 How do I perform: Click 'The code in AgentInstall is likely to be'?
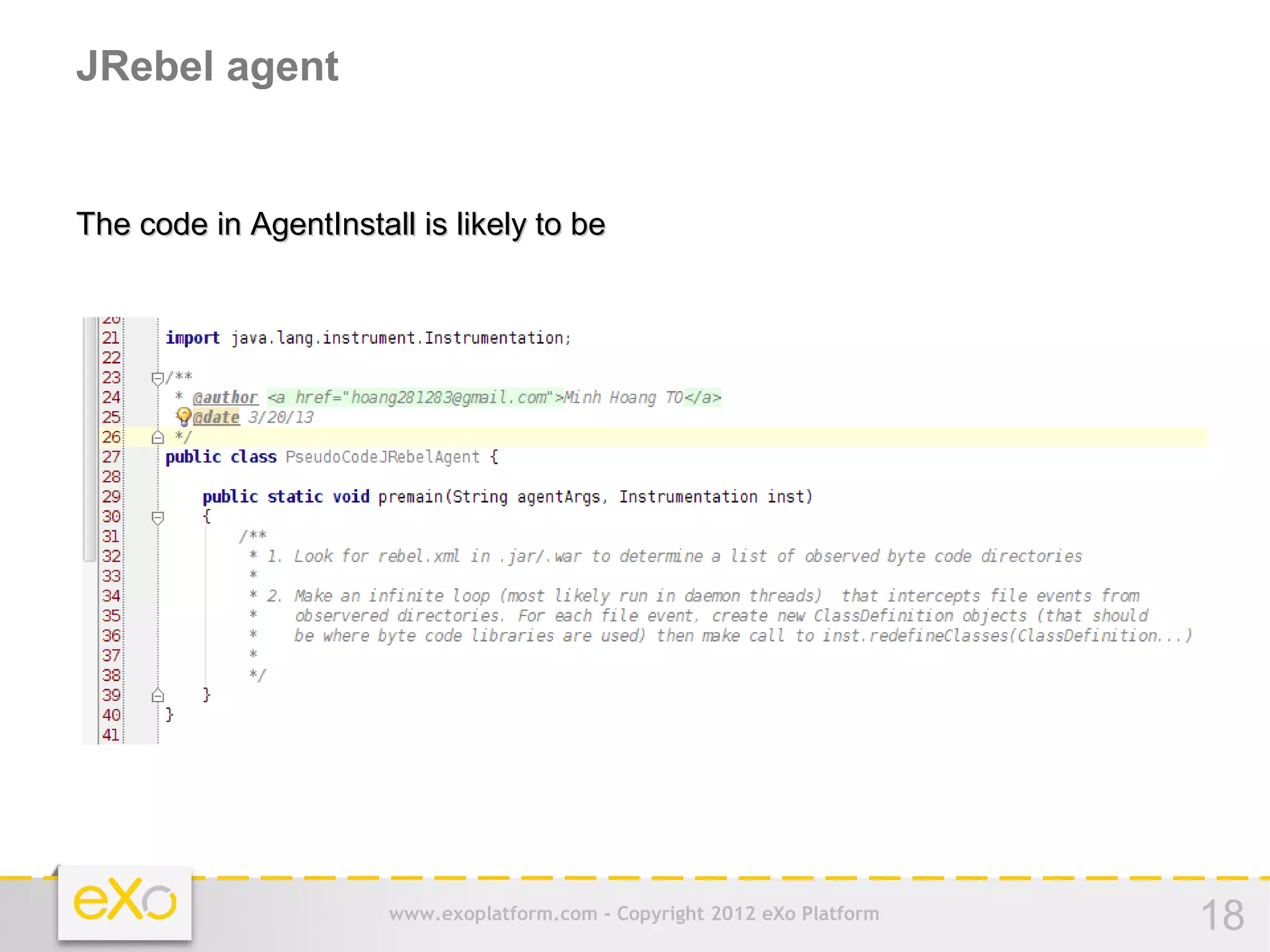pyautogui.click(x=340, y=224)
